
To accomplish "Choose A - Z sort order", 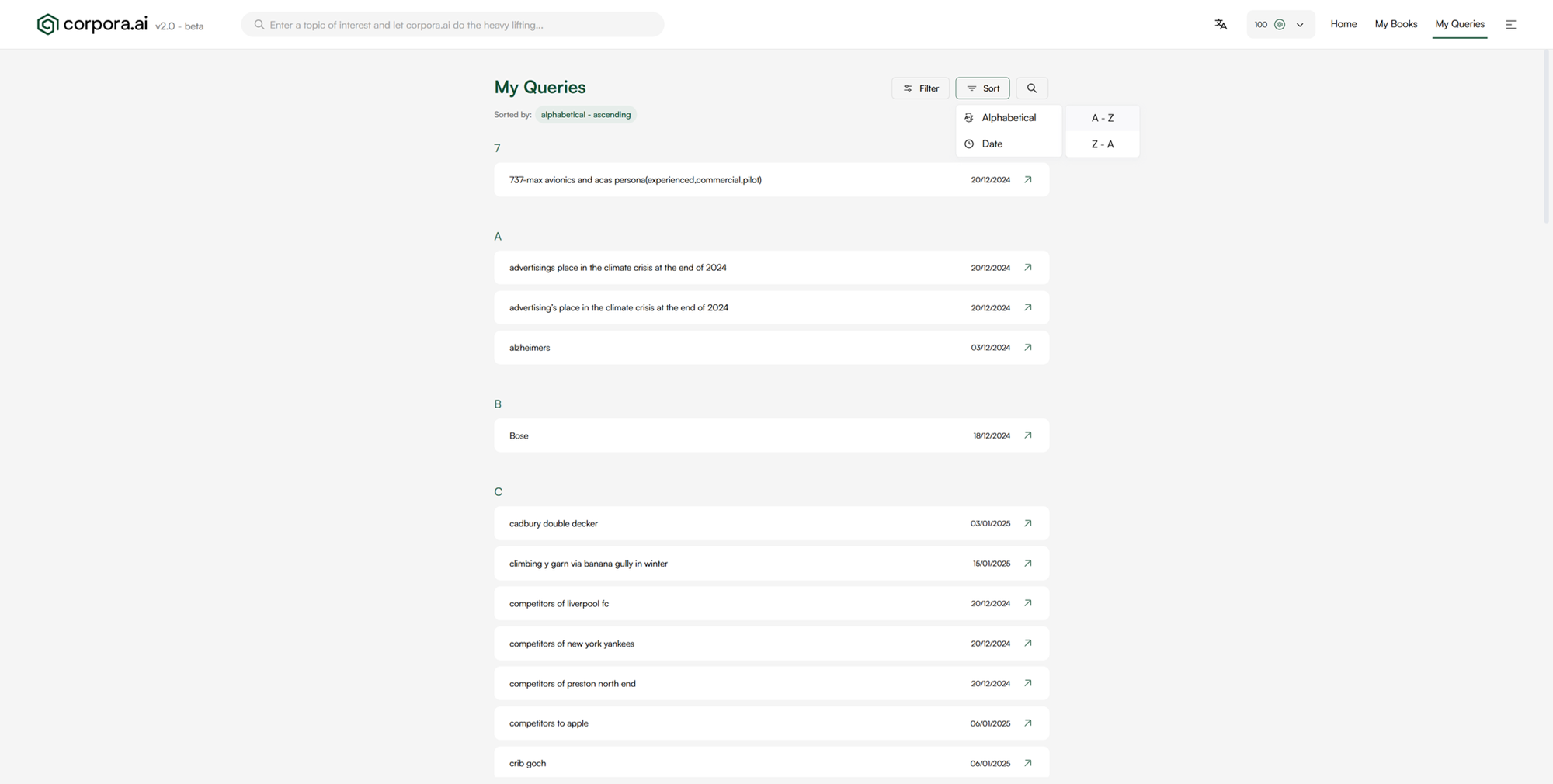I will (x=1102, y=118).
